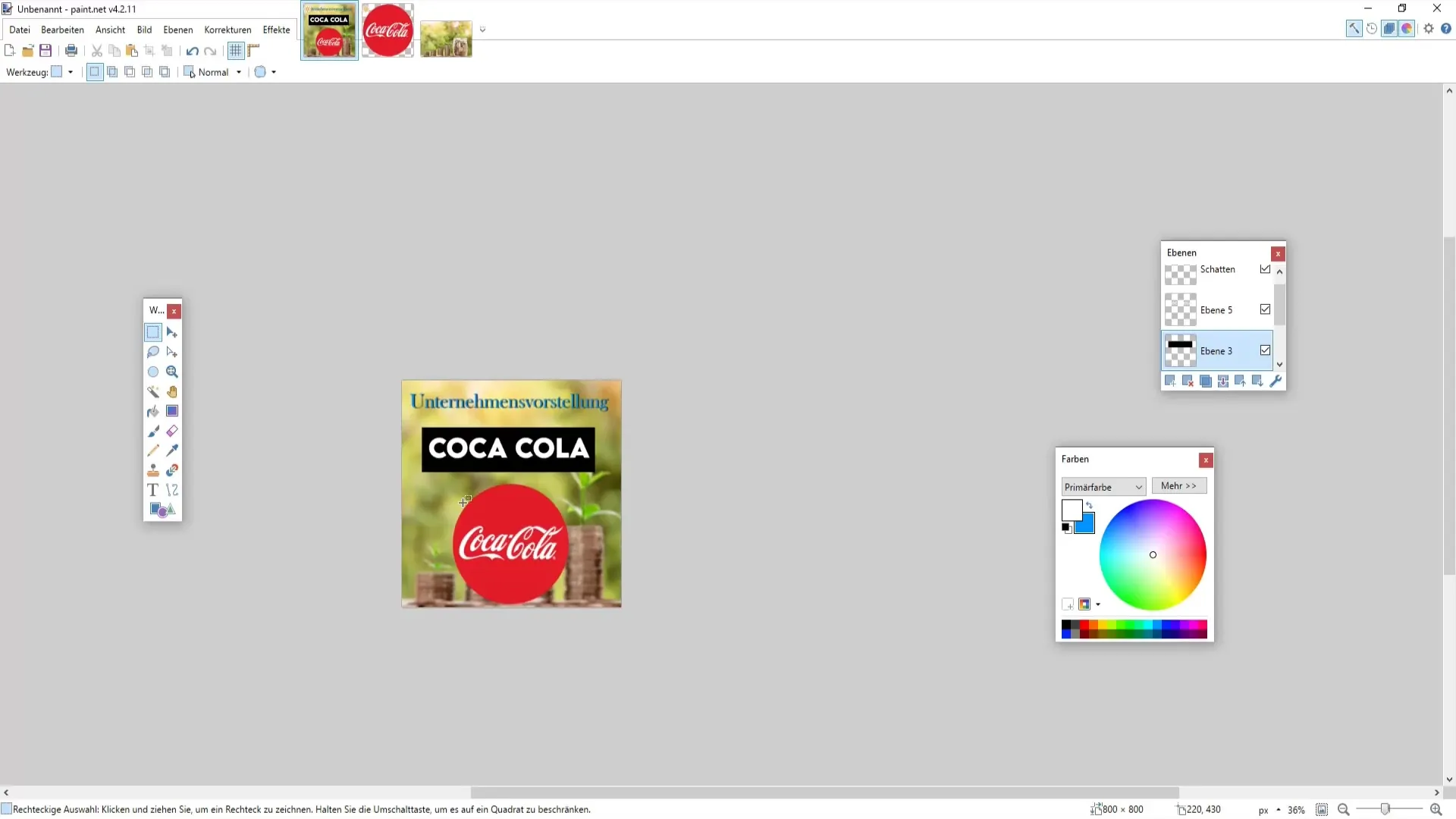Open the Ebenen menu

[x=178, y=30]
